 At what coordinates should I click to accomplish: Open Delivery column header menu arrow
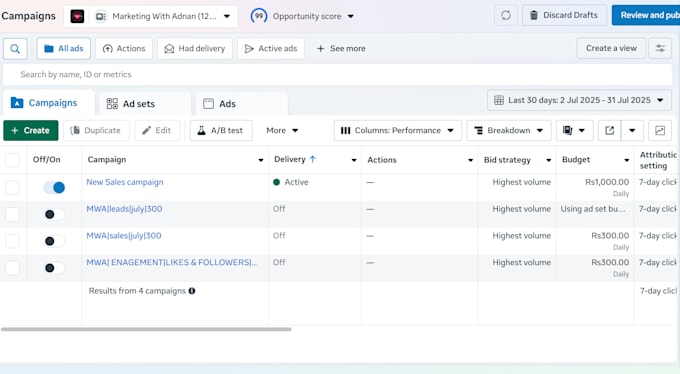coord(354,160)
